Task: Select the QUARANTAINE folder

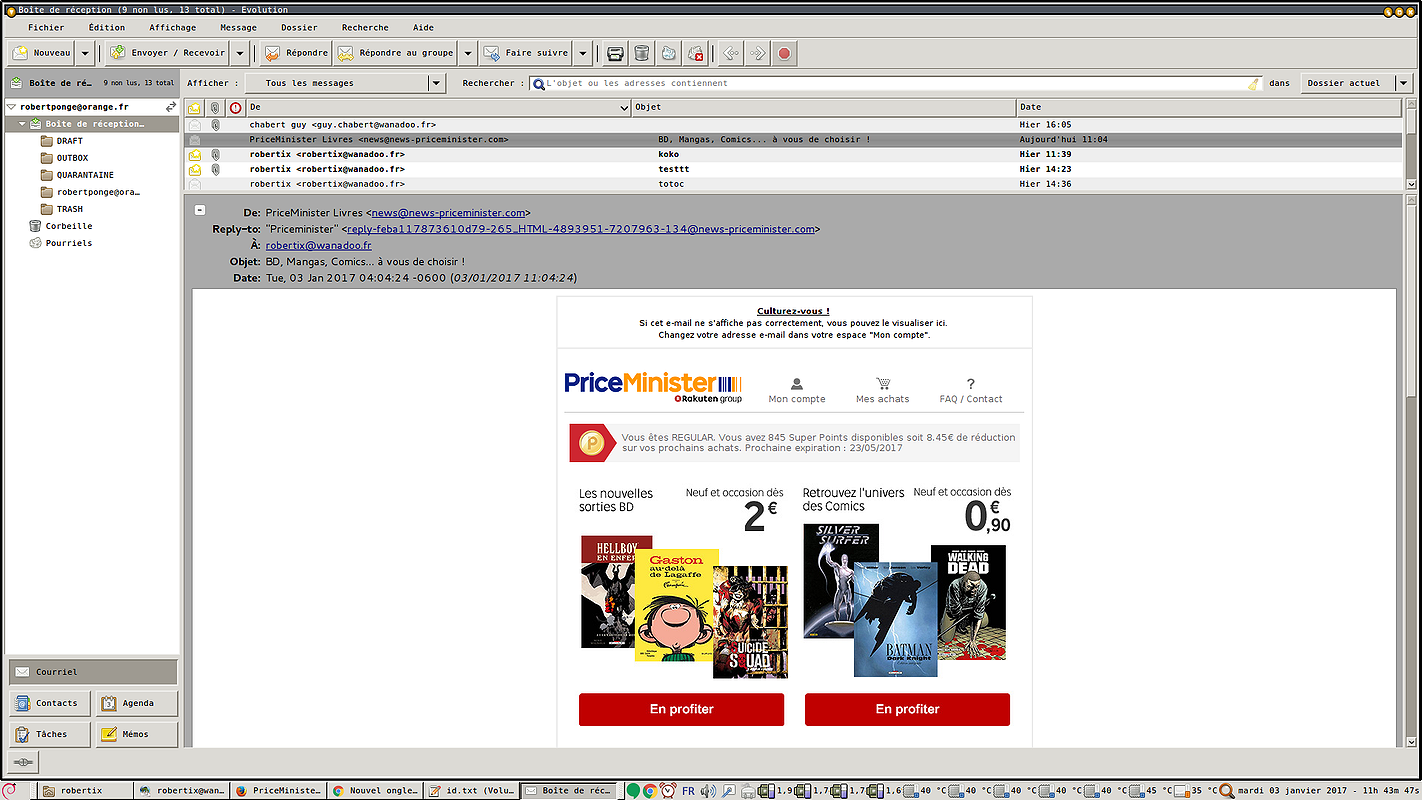Action: pos(85,175)
